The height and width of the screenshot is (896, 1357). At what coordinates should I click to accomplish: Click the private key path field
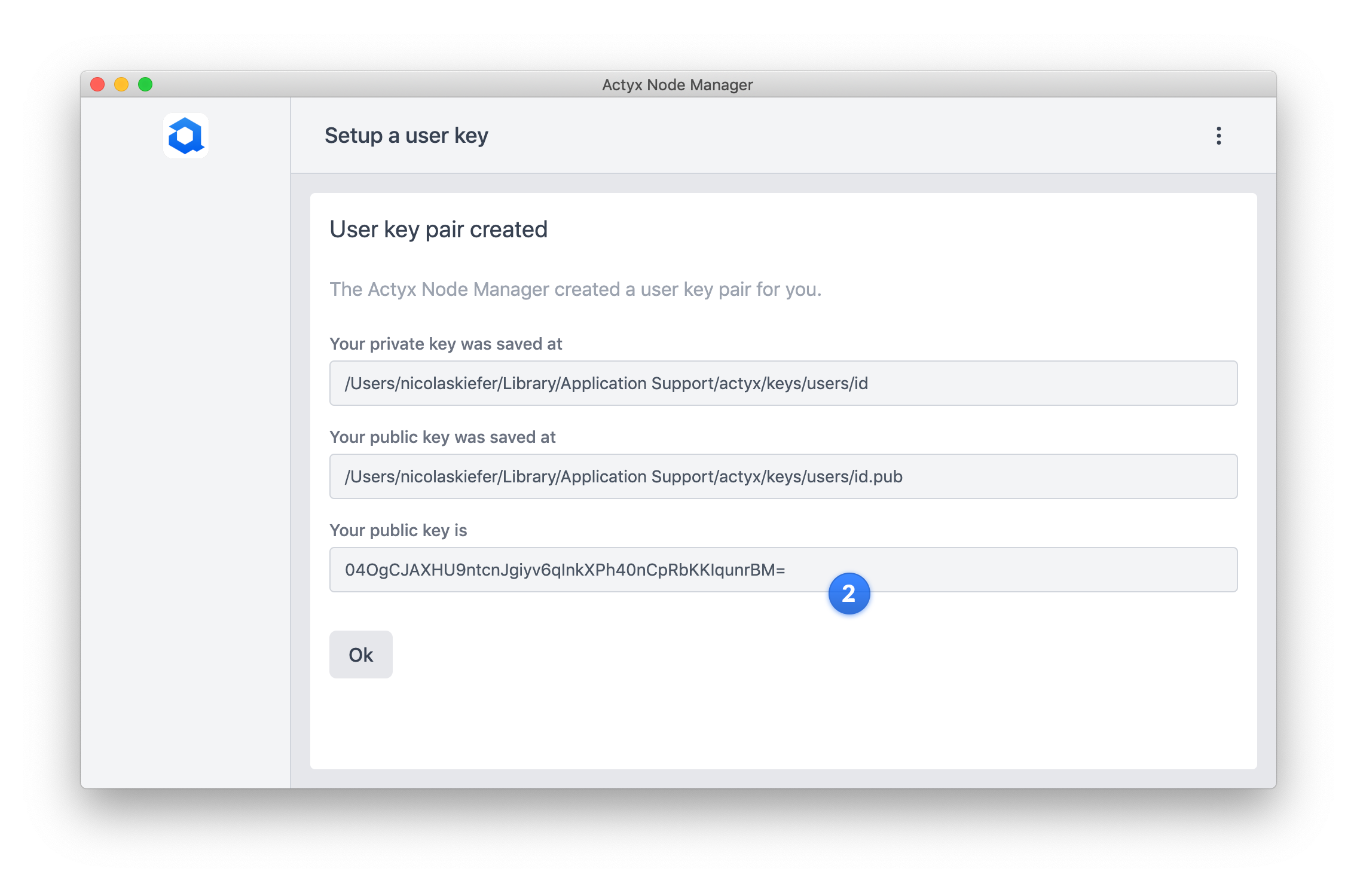click(x=783, y=383)
